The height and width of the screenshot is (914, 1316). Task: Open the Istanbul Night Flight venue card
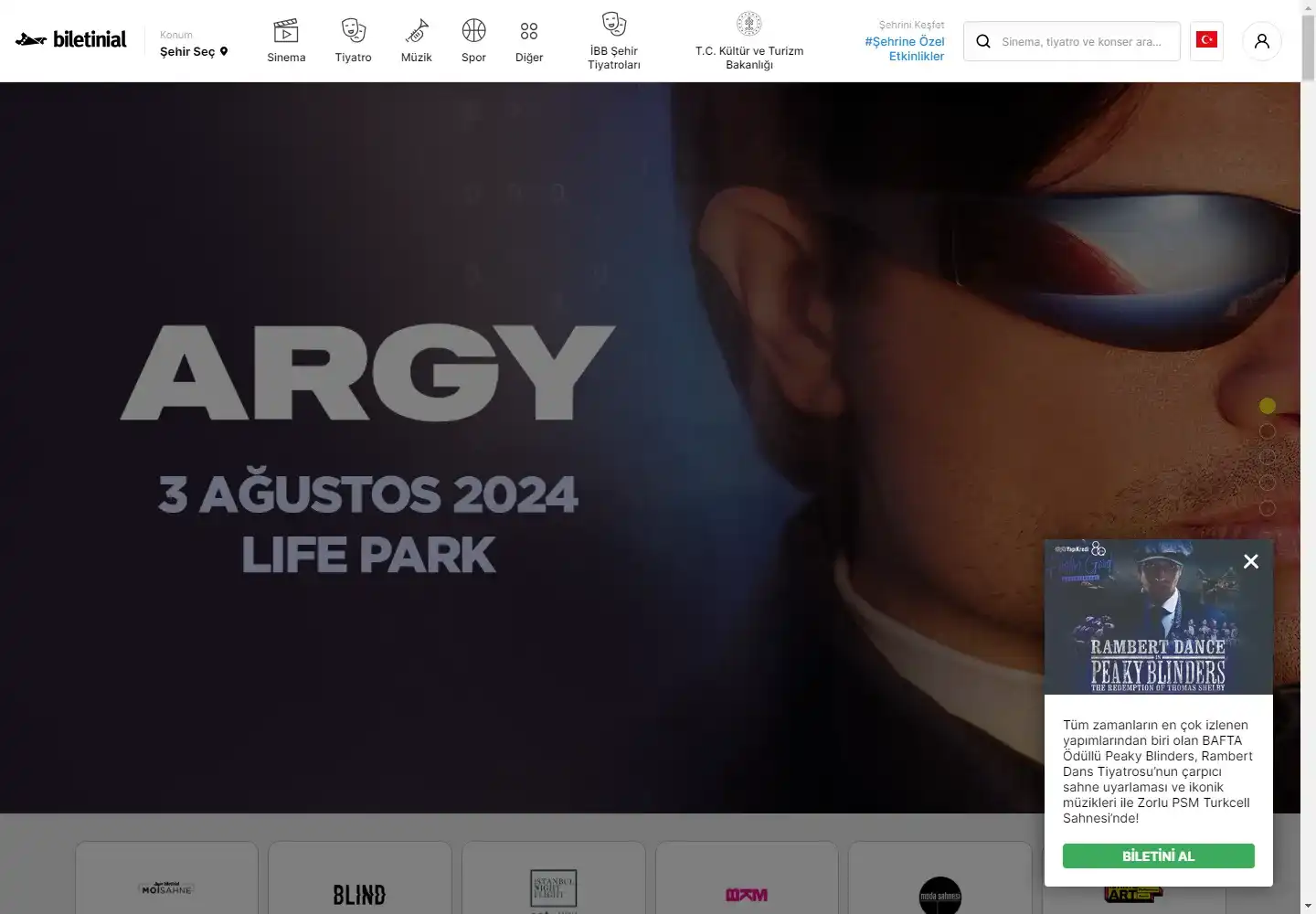pos(554,878)
